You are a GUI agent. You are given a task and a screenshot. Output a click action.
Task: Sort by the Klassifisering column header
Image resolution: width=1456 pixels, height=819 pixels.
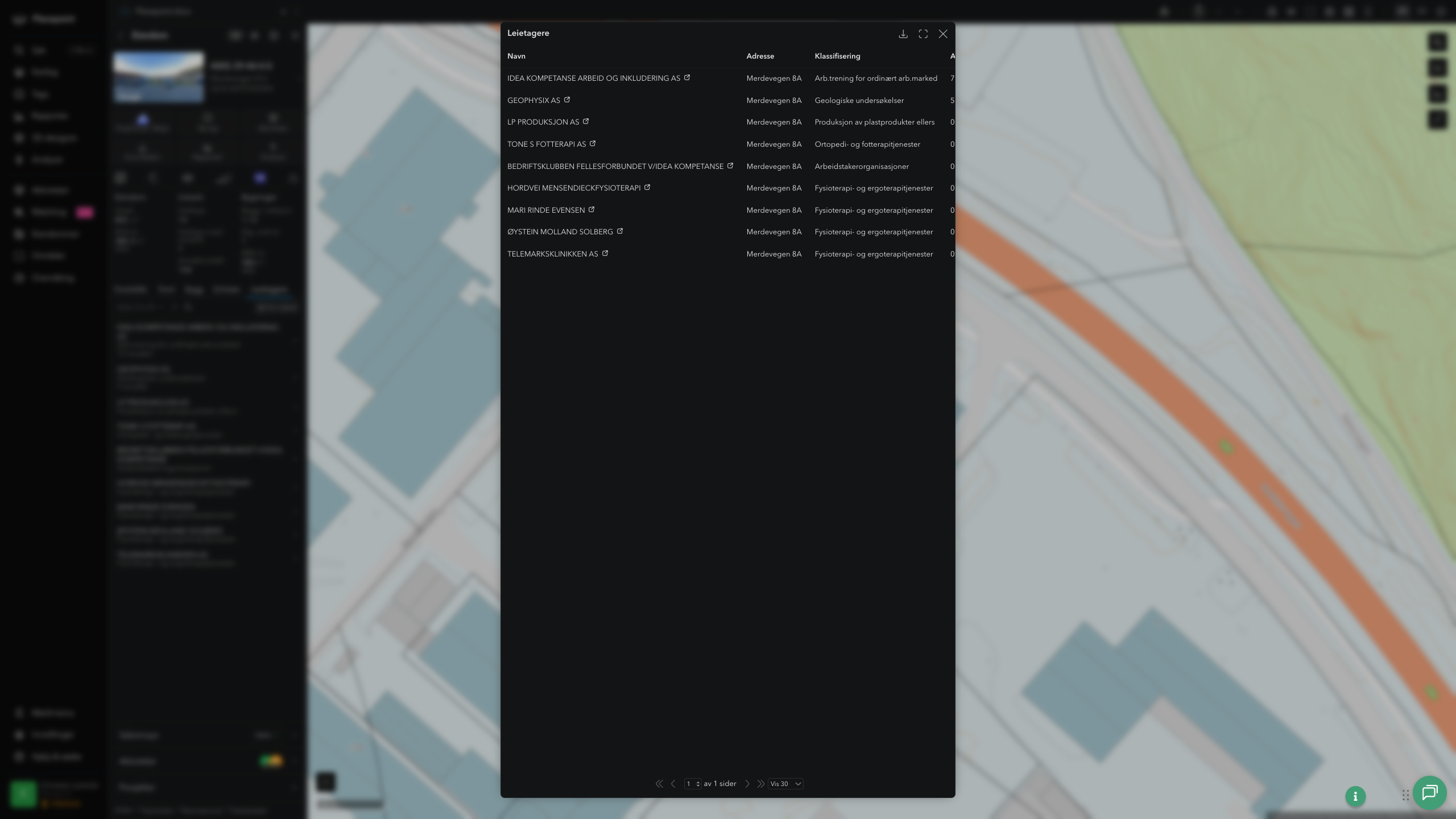[x=837, y=56]
